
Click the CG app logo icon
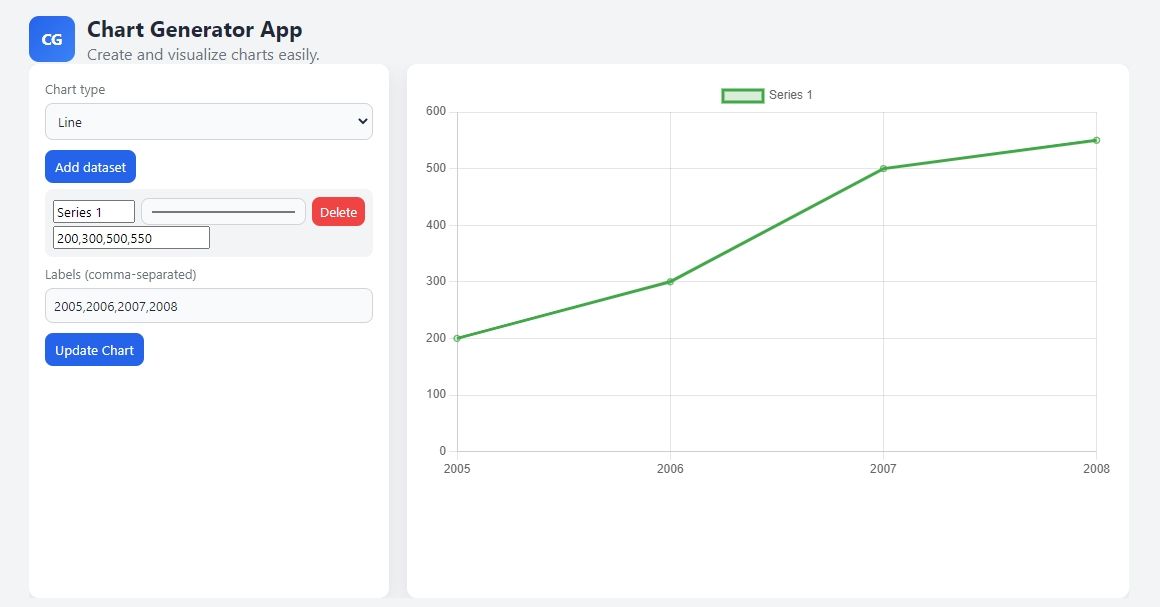click(52, 39)
